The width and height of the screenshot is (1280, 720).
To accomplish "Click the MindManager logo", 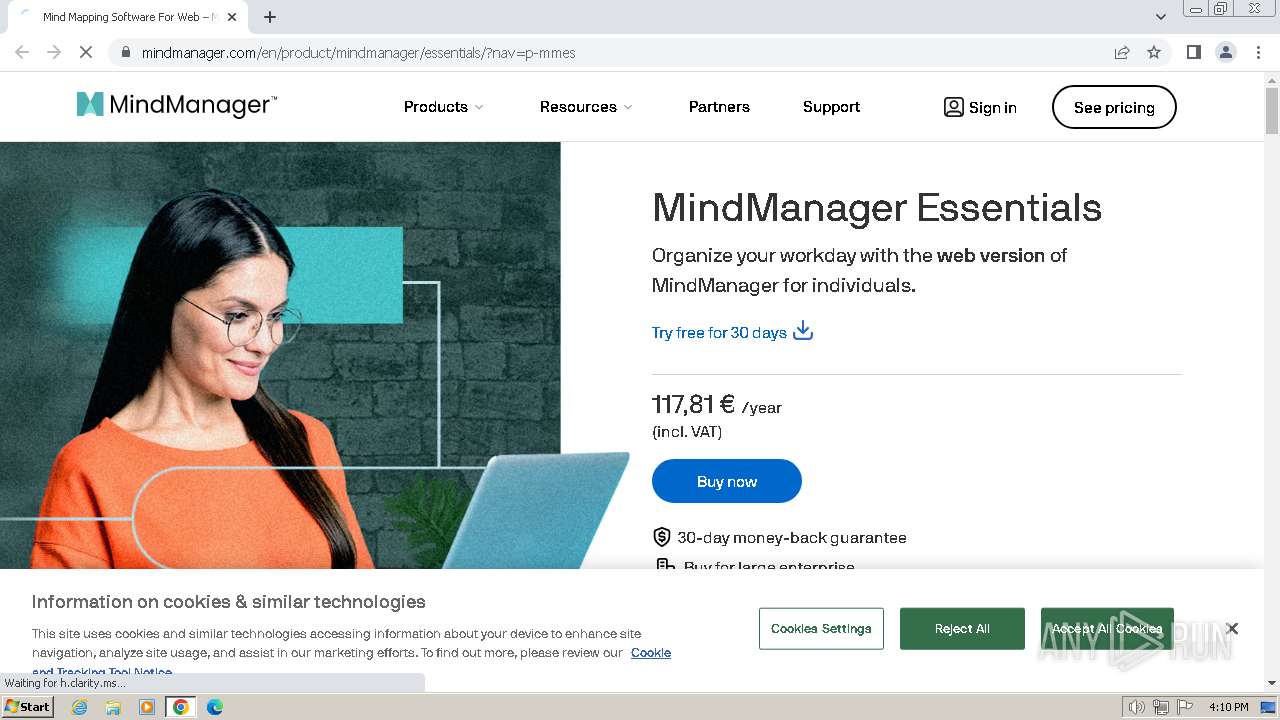I will [x=177, y=105].
